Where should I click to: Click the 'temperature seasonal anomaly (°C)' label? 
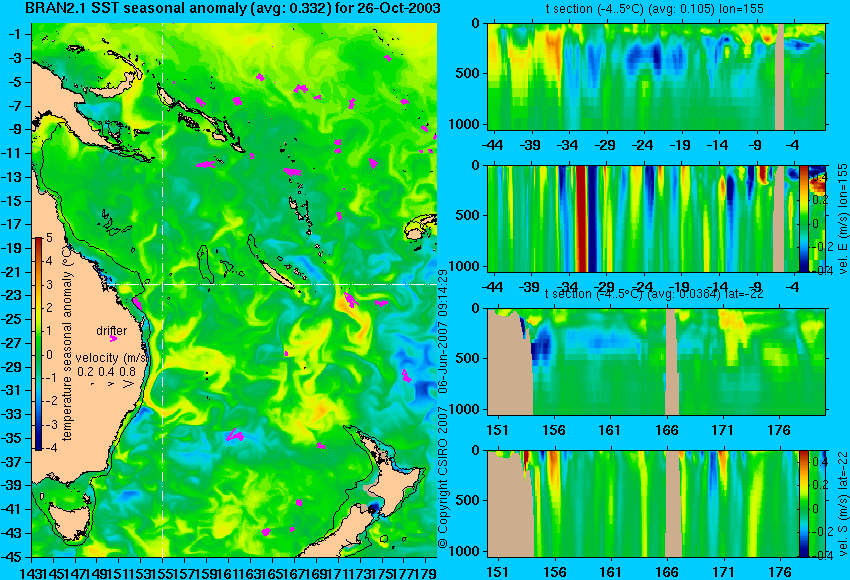67,343
